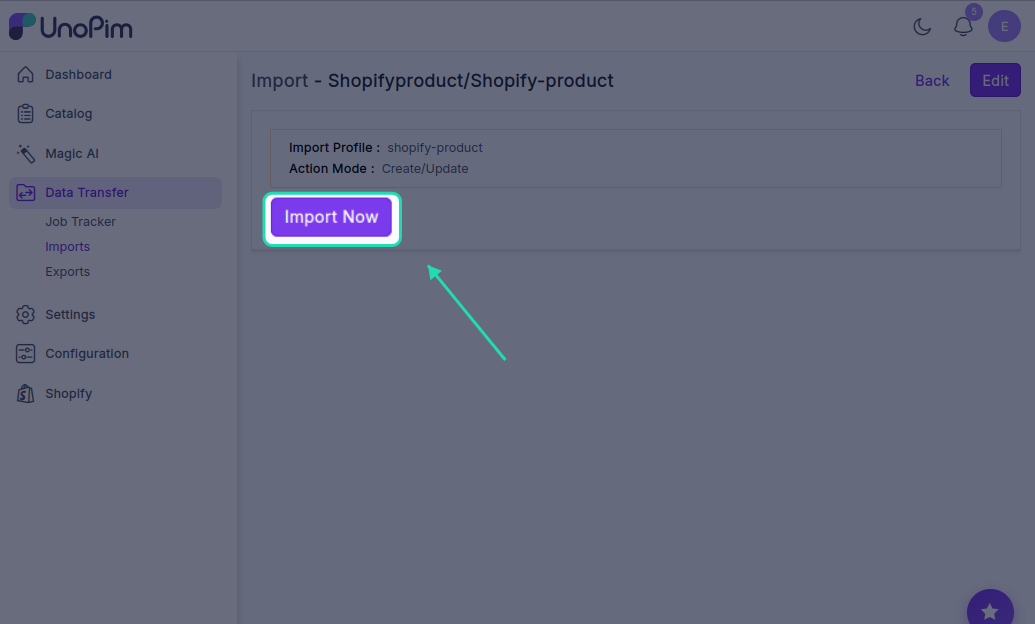The width and height of the screenshot is (1035, 624).
Task: Click the Back link
Action: 931,81
